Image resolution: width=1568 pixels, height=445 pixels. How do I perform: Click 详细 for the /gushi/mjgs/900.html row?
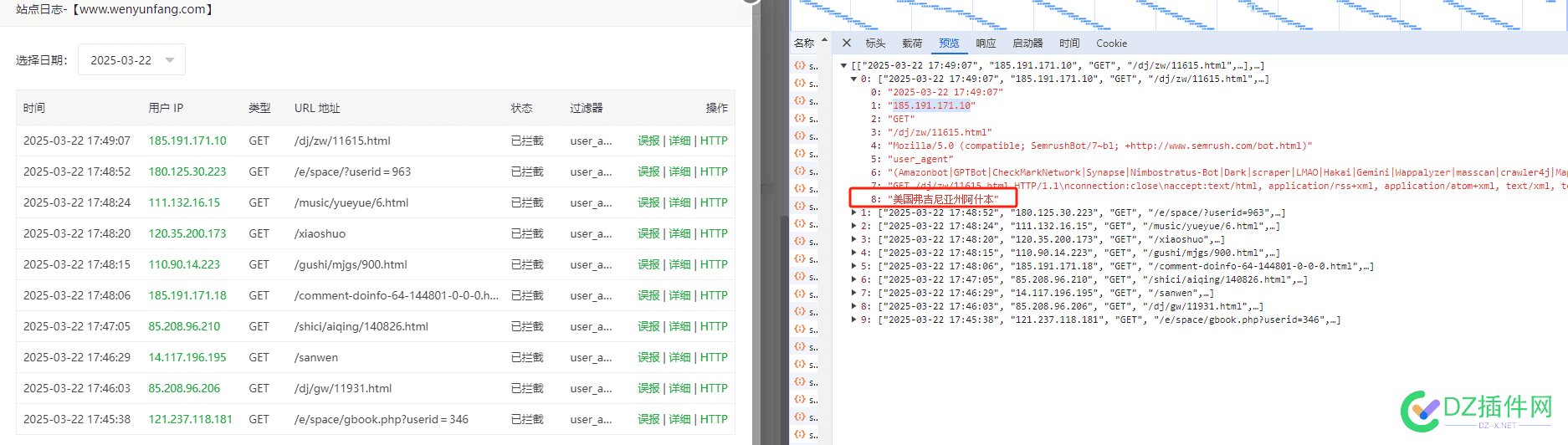pos(679,264)
